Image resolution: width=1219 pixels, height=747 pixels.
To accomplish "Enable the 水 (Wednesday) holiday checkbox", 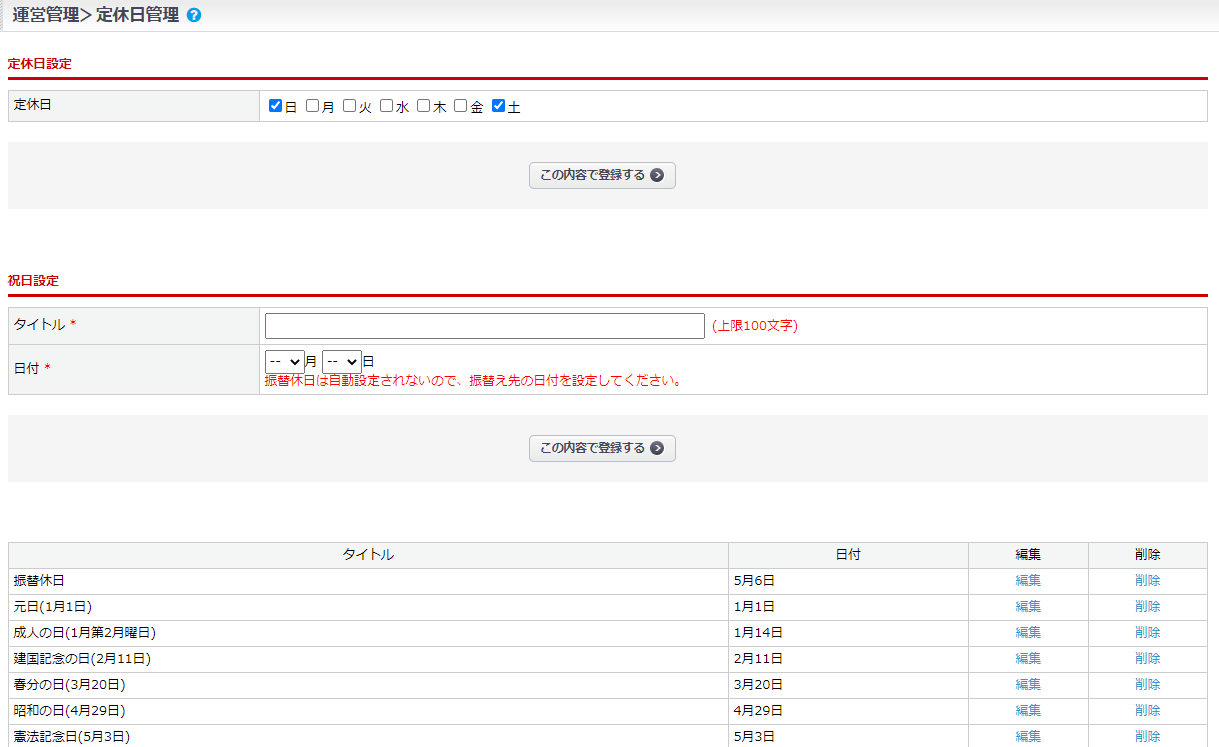I will [x=387, y=106].
